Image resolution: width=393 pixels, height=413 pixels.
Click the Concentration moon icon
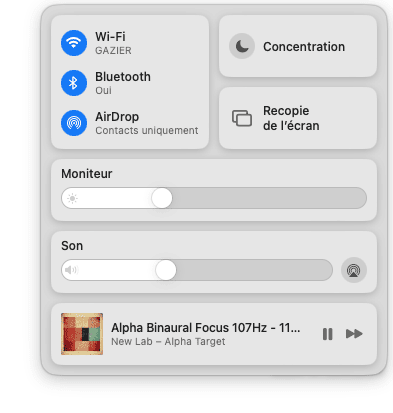pos(242,46)
